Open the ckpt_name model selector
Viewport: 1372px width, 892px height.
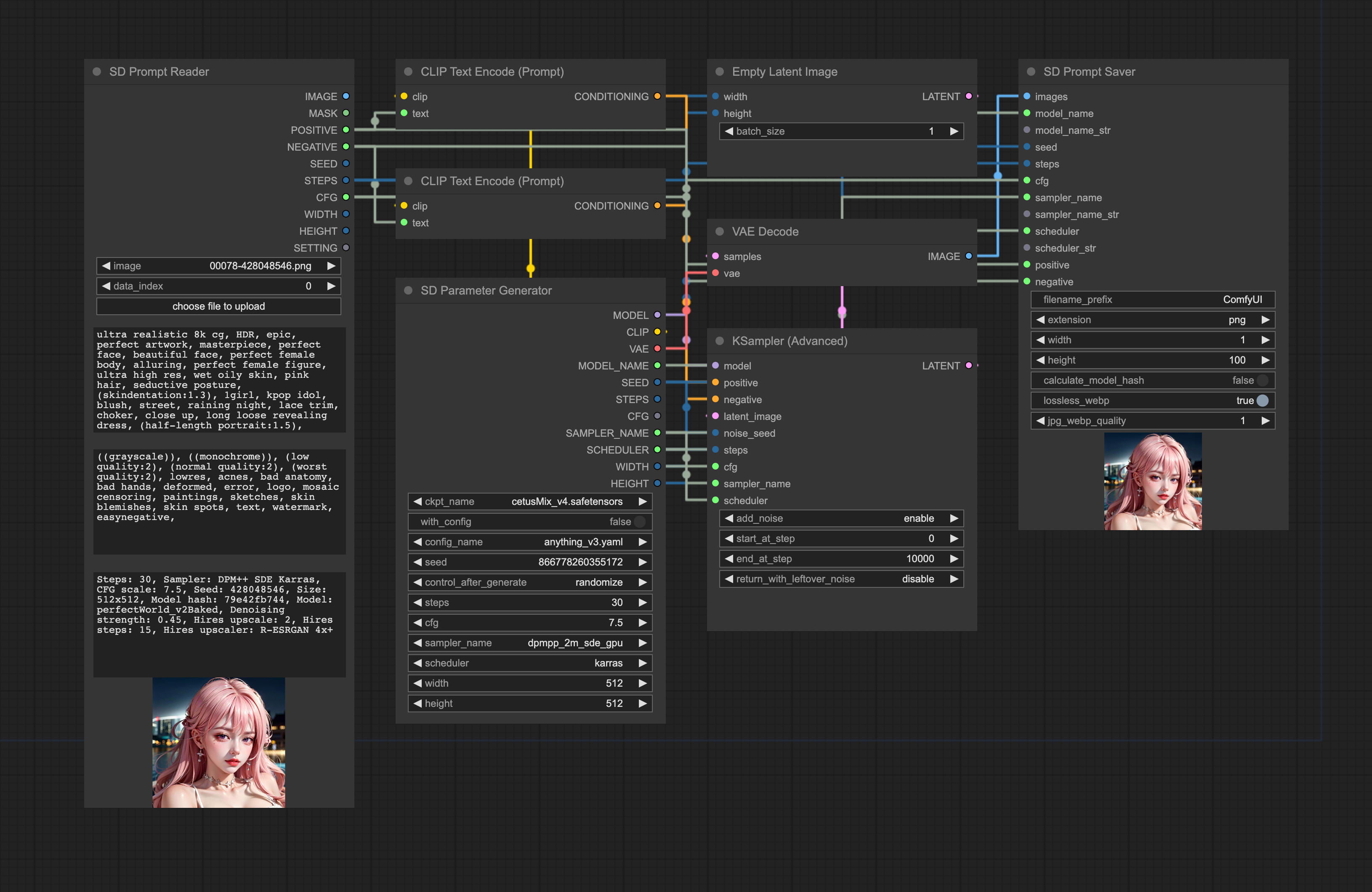530,501
